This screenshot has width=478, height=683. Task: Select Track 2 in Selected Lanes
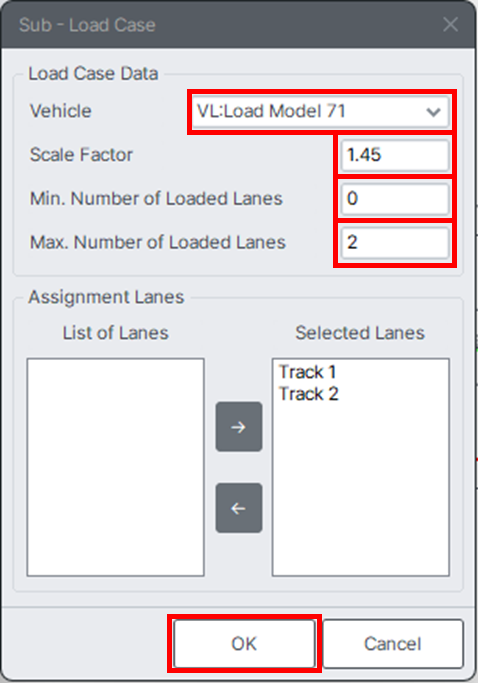click(x=308, y=394)
